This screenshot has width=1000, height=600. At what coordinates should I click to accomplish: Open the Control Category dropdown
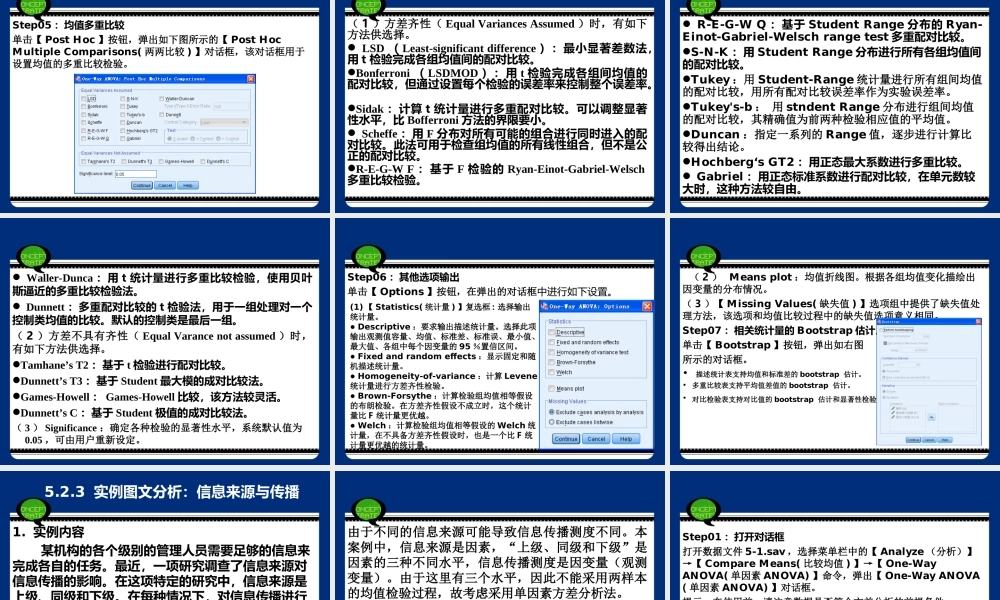click(x=224, y=122)
